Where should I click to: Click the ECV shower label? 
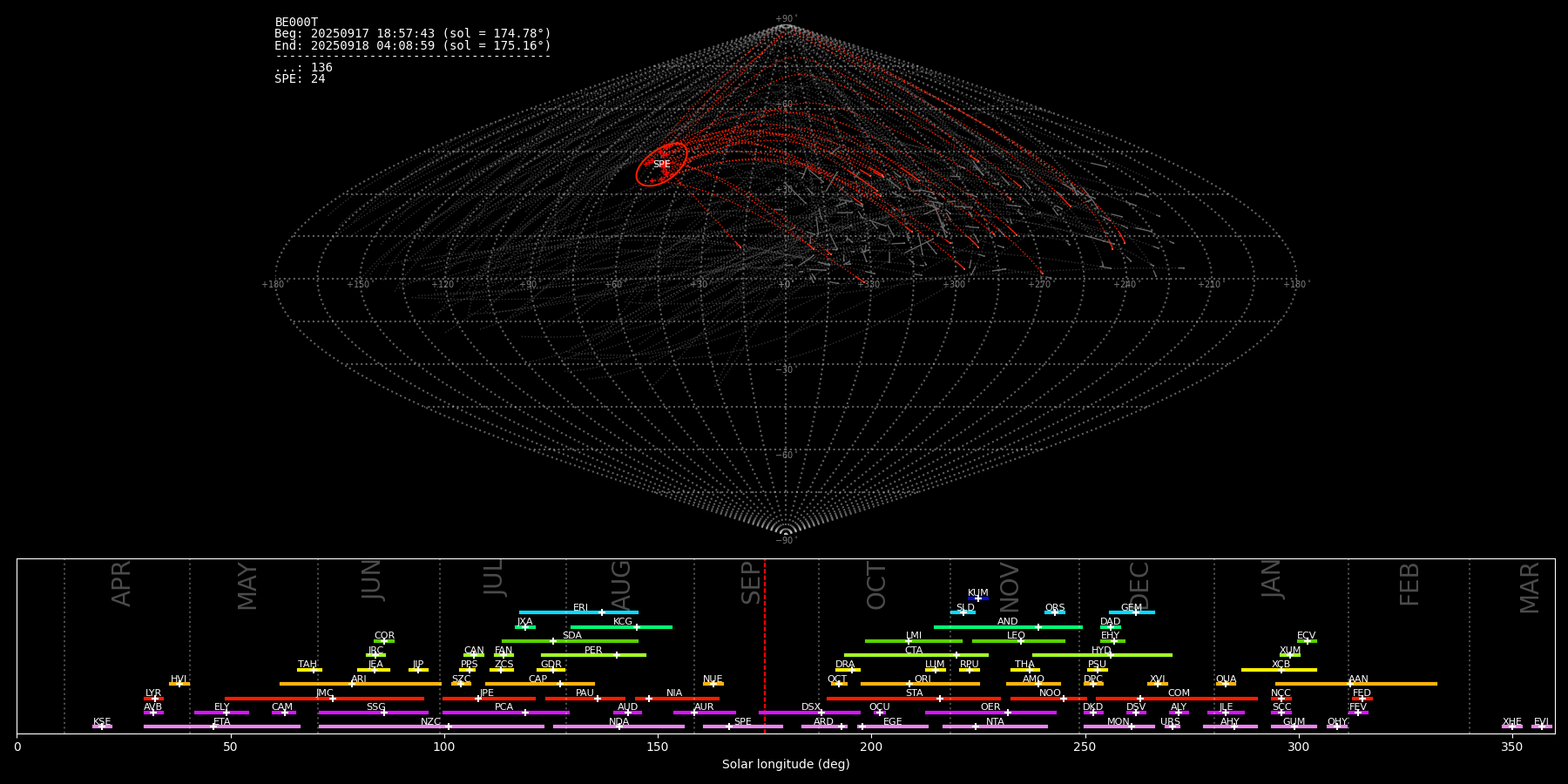point(1307,636)
